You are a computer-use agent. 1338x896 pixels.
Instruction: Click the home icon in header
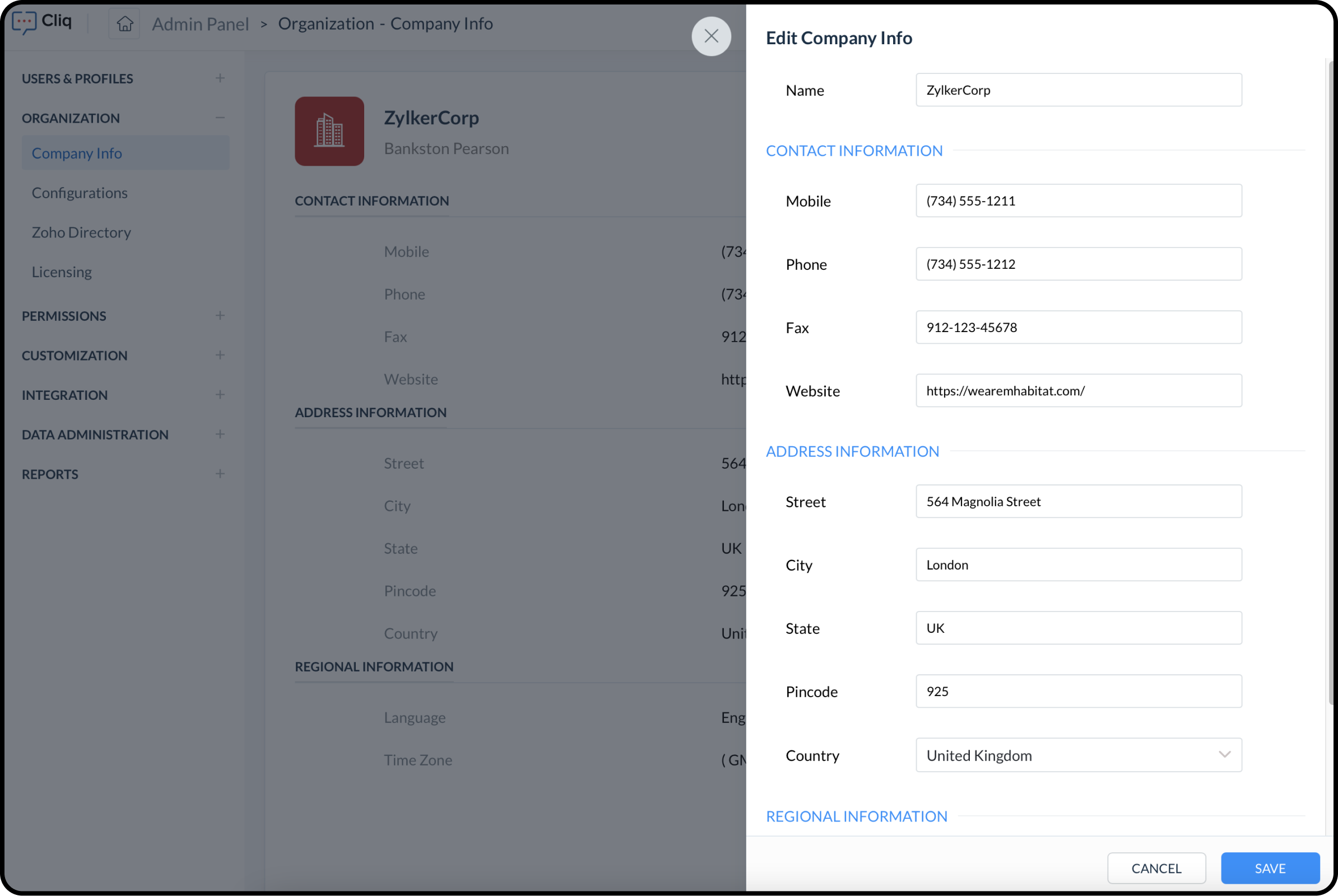(124, 24)
